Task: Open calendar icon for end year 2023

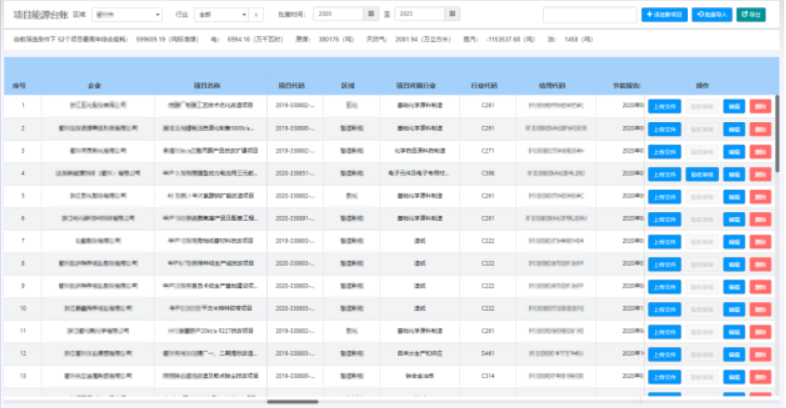Action: pyautogui.click(x=453, y=15)
